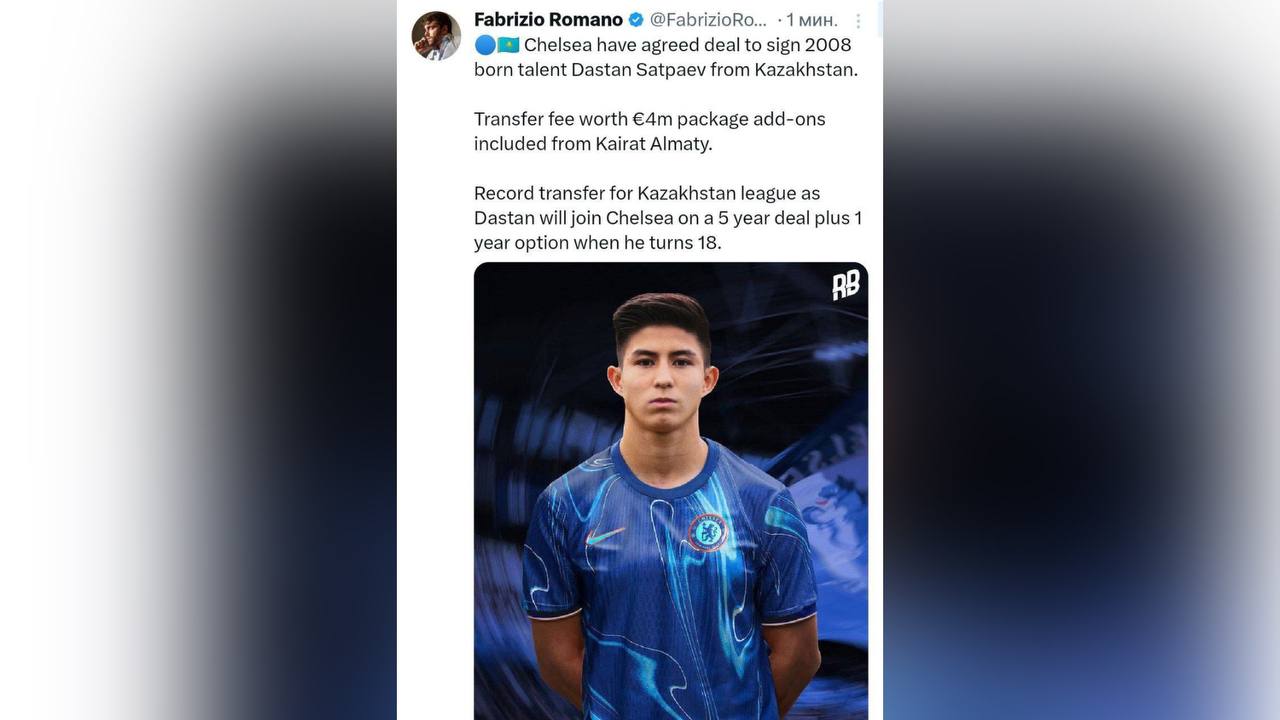The width and height of the screenshot is (1280, 720).
Task: Open the @FabrizioRo... handle link
Action: click(709, 20)
